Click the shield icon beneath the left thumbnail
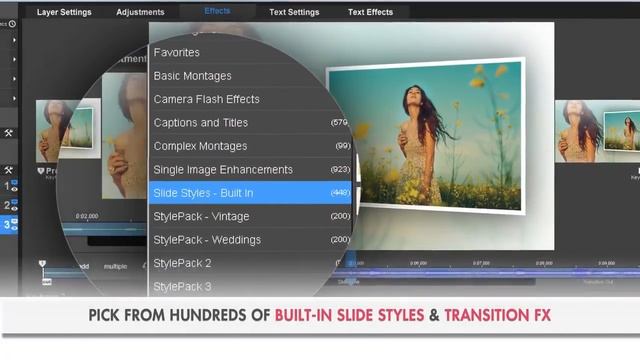The height and width of the screenshot is (360, 640). coord(41,171)
